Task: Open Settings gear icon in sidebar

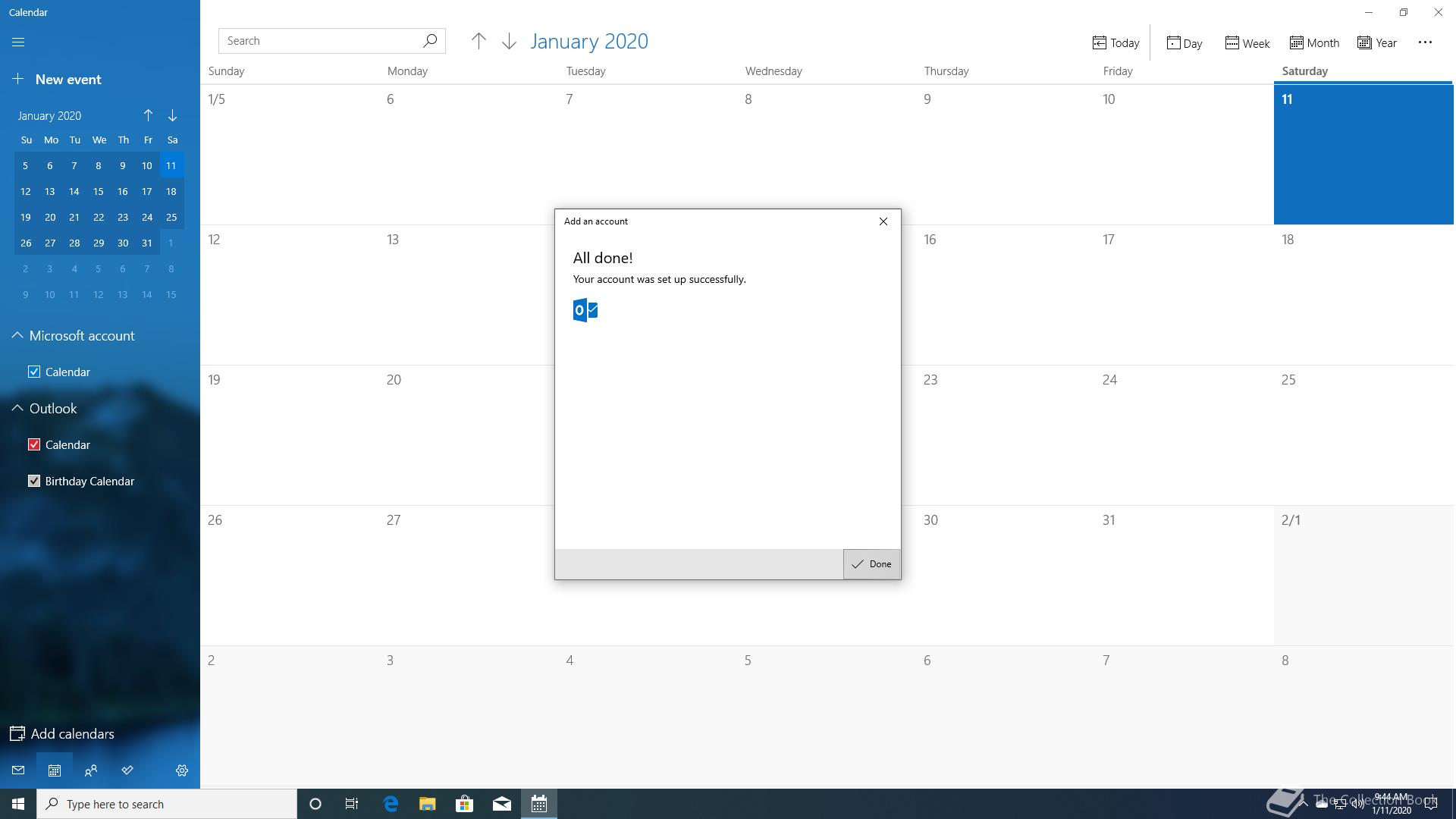Action: pos(182,770)
